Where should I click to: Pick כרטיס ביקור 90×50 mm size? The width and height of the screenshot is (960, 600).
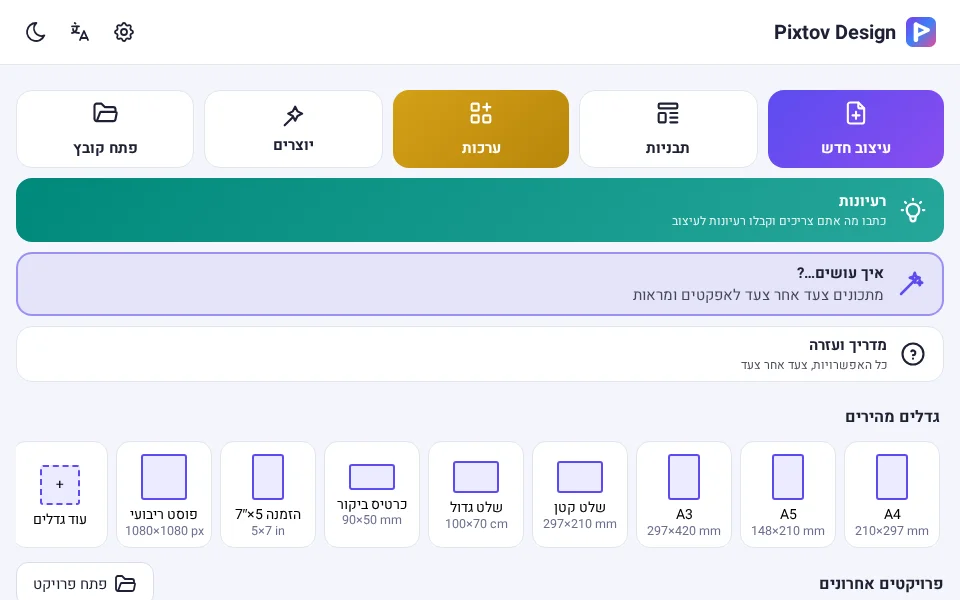point(372,495)
